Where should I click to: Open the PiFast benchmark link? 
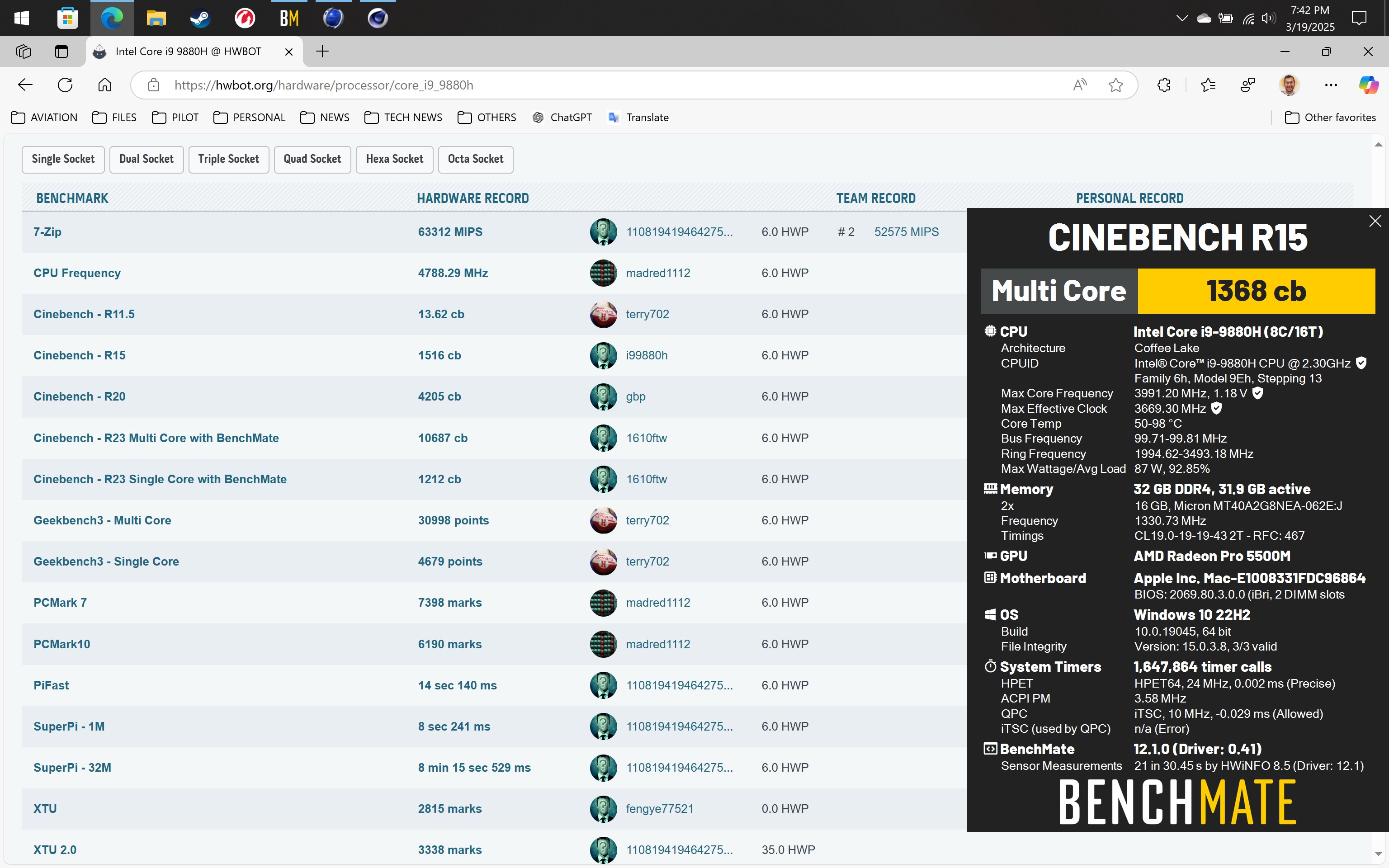[x=51, y=685]
